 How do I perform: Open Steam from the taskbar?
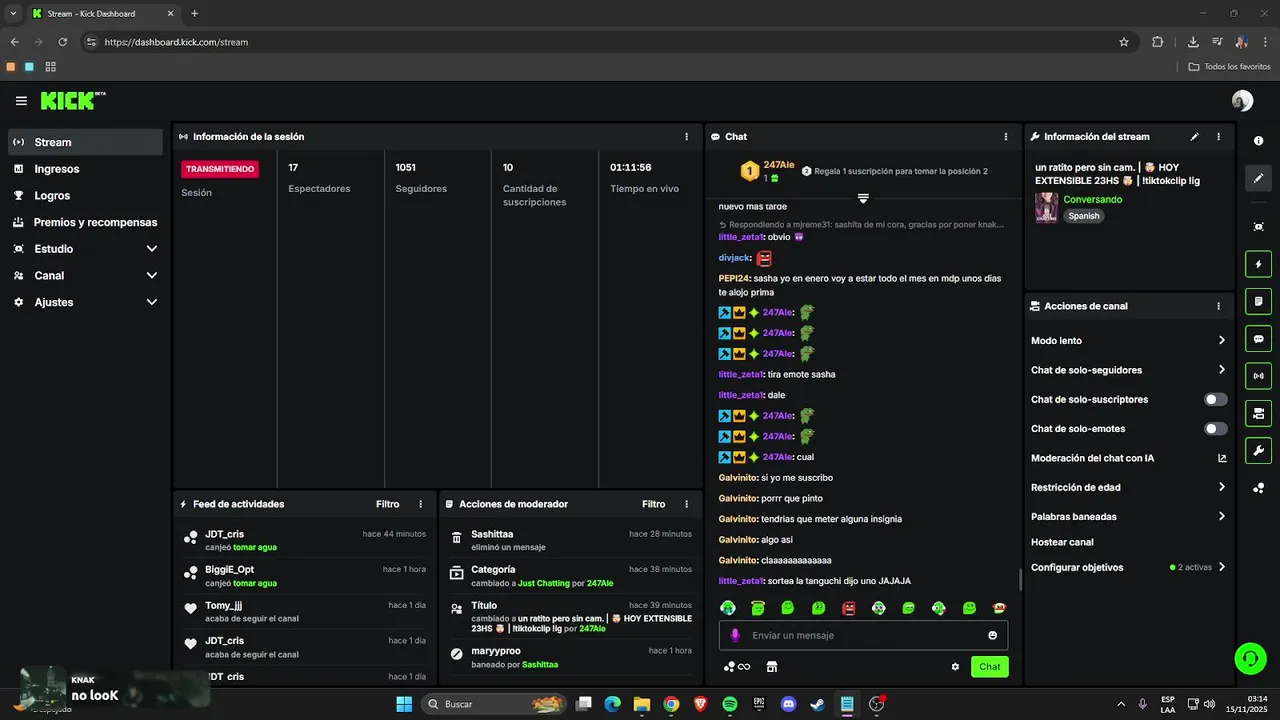pyautogui.click(x=817, y=704)
